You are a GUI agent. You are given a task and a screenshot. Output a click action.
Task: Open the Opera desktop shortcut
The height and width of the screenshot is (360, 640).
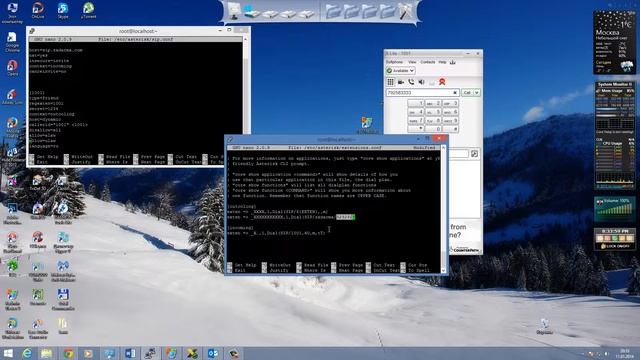pos(12,68)
